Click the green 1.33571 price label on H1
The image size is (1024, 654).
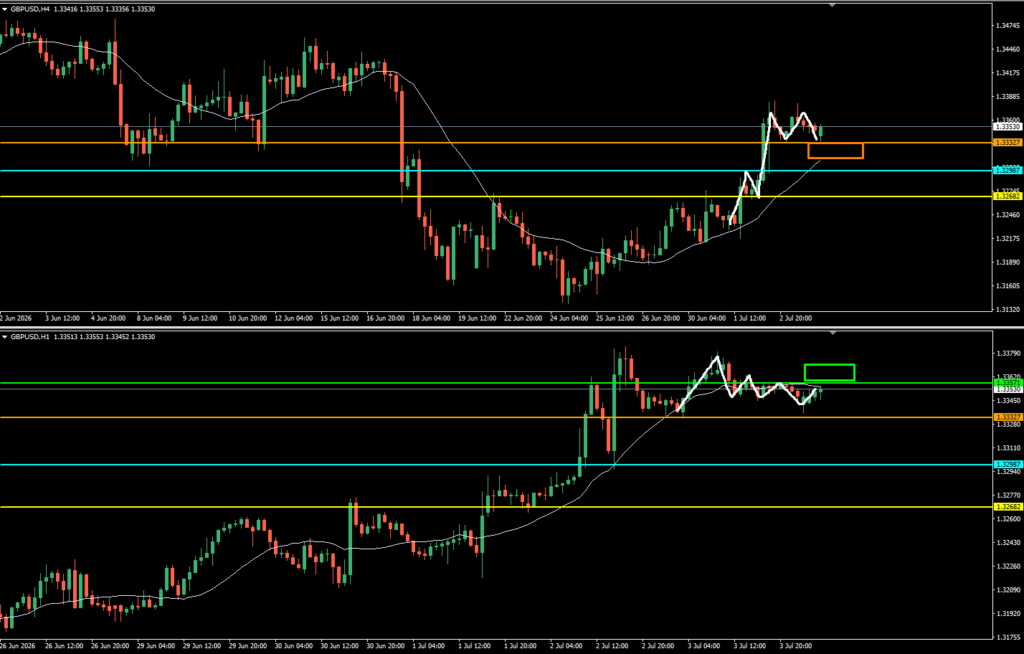1006,383
